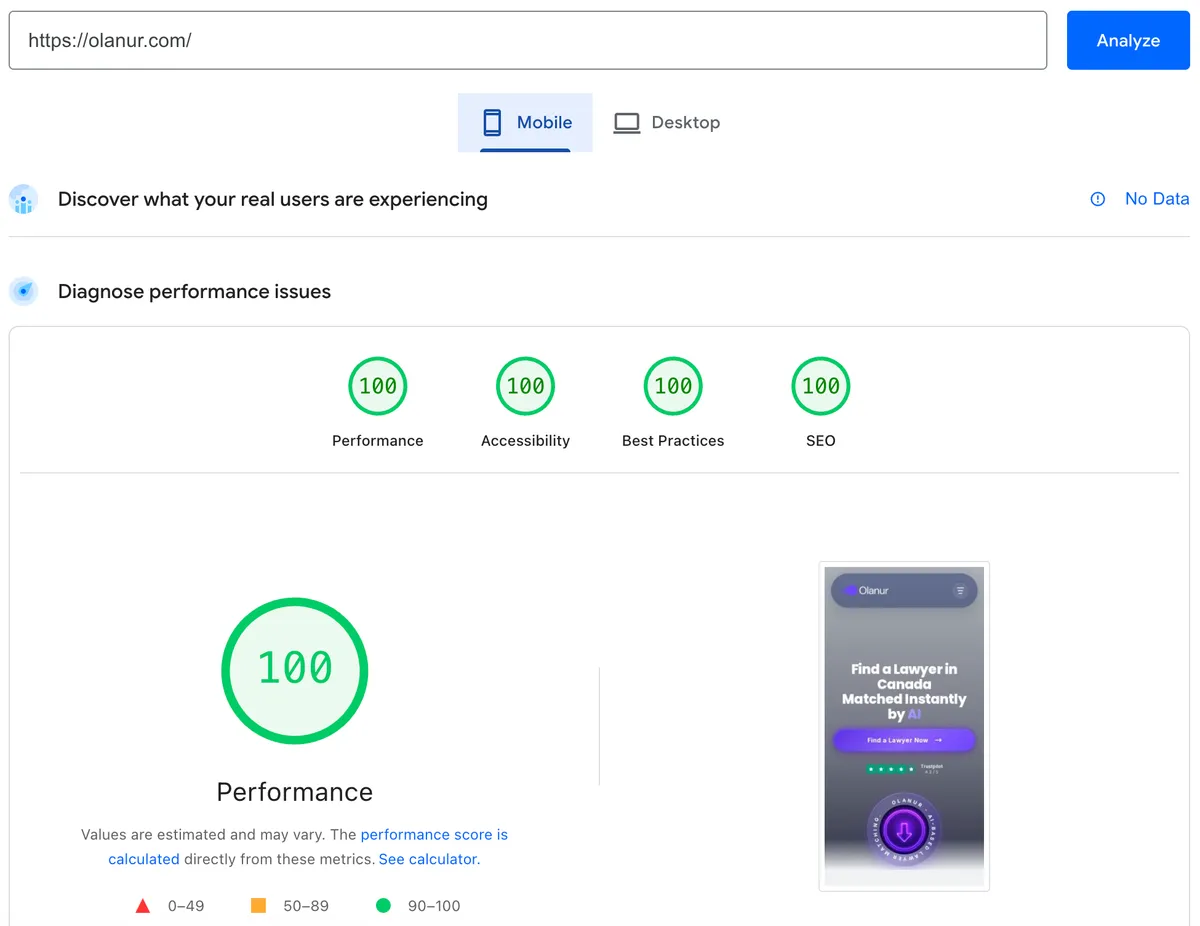Click the large 100 Performance gauge
This screenshot has width=1200, height=926.
295,671
